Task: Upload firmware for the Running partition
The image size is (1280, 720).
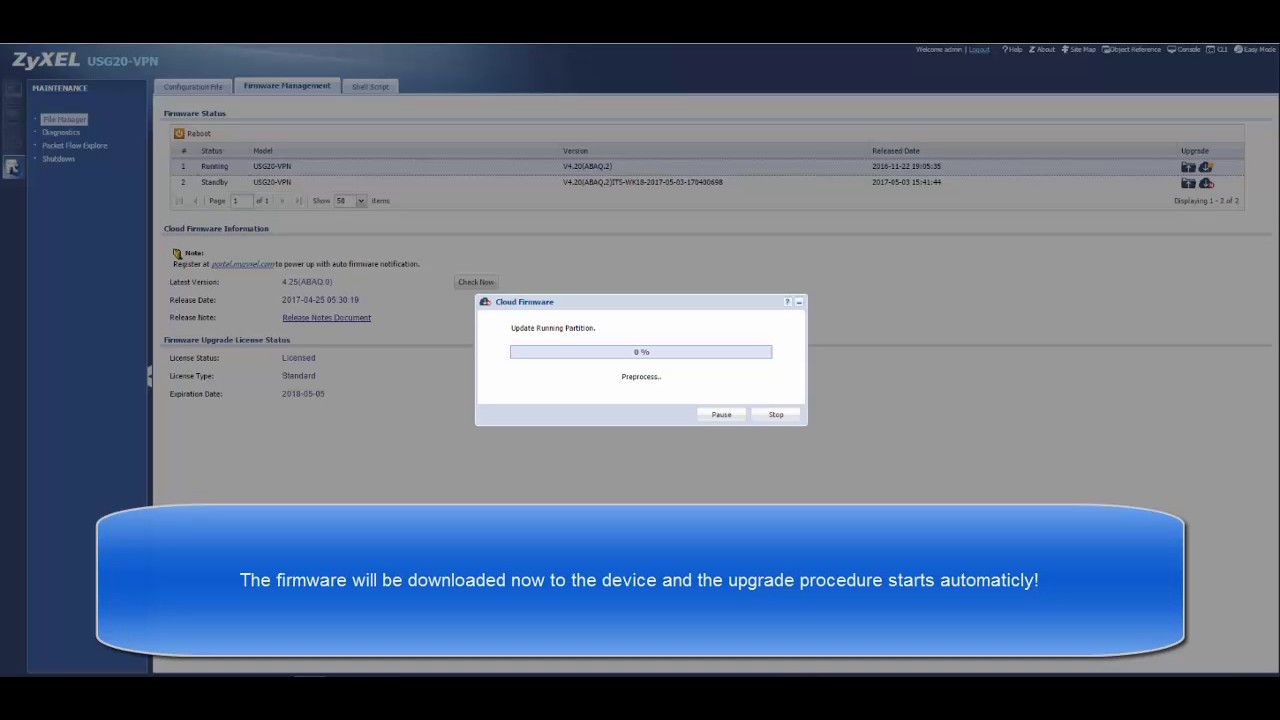Action: tap(1188, 167)
